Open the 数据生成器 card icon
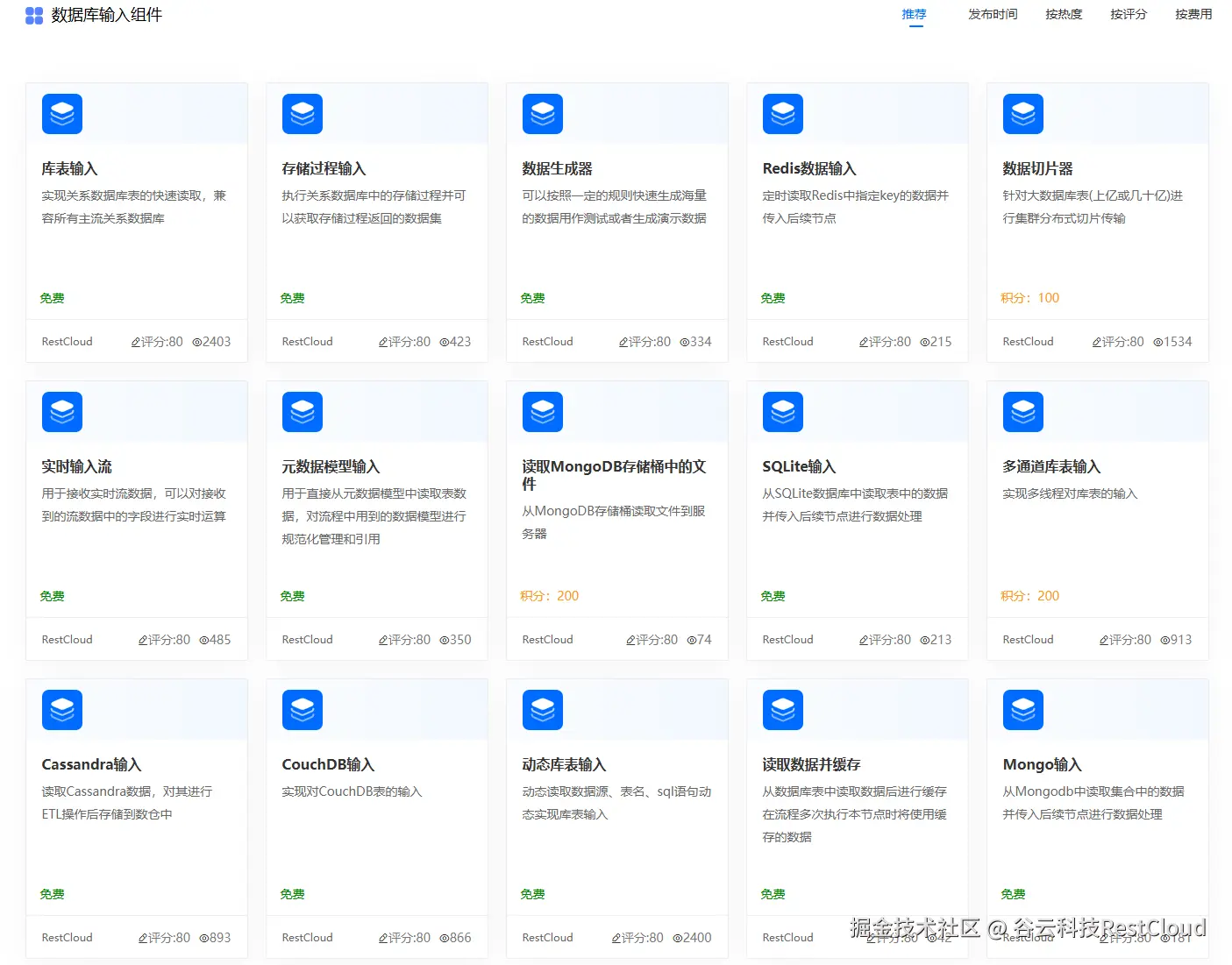1232x965 pixels. coord(542,113)
